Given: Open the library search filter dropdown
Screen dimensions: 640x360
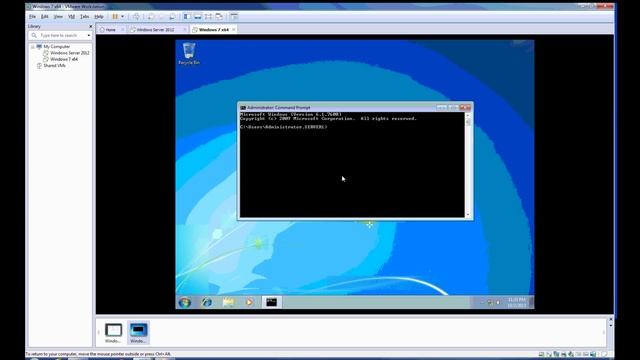Looking at the screenshot, I should coord(89,36).
